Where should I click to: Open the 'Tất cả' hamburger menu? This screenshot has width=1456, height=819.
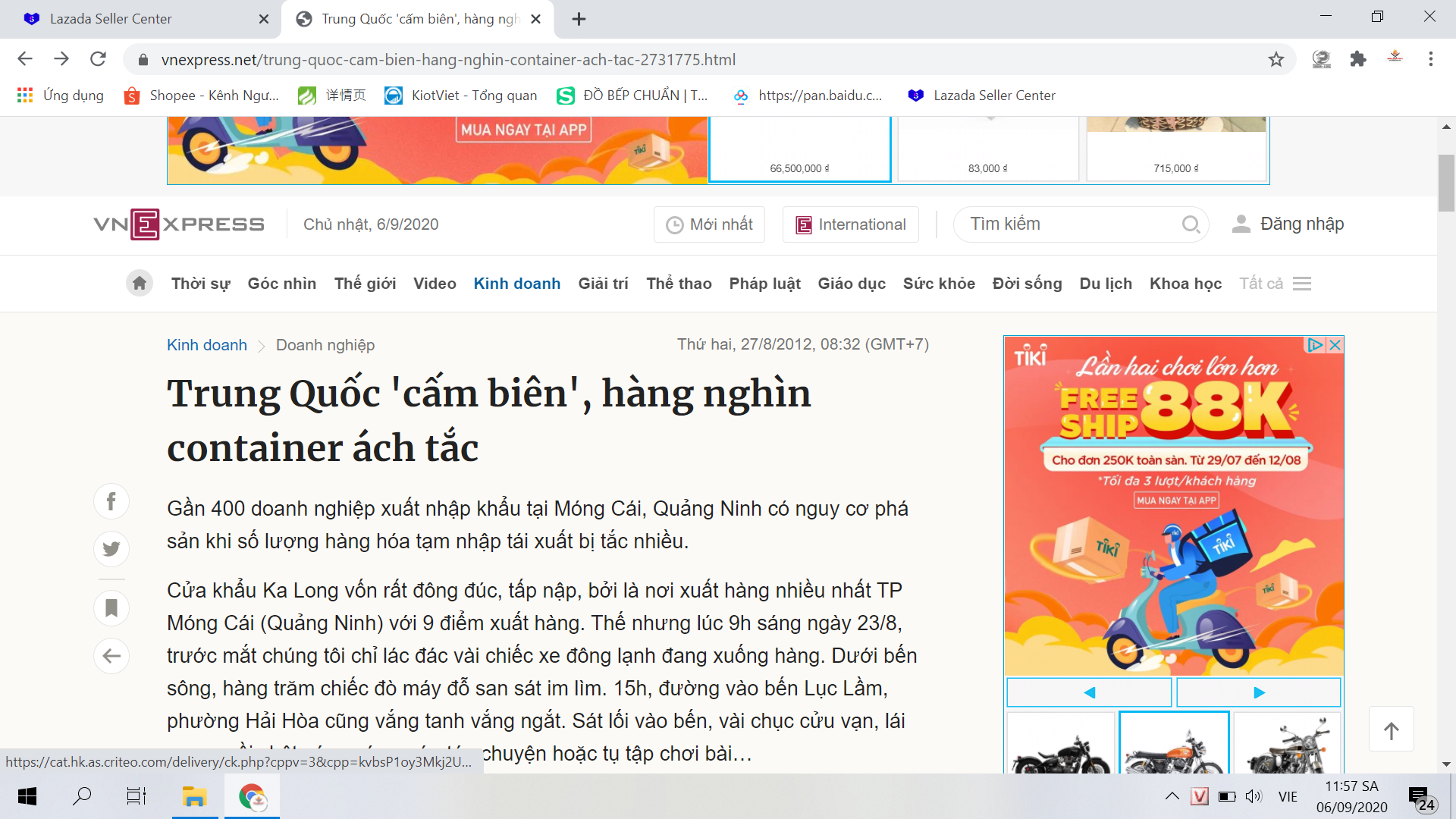1303,283
